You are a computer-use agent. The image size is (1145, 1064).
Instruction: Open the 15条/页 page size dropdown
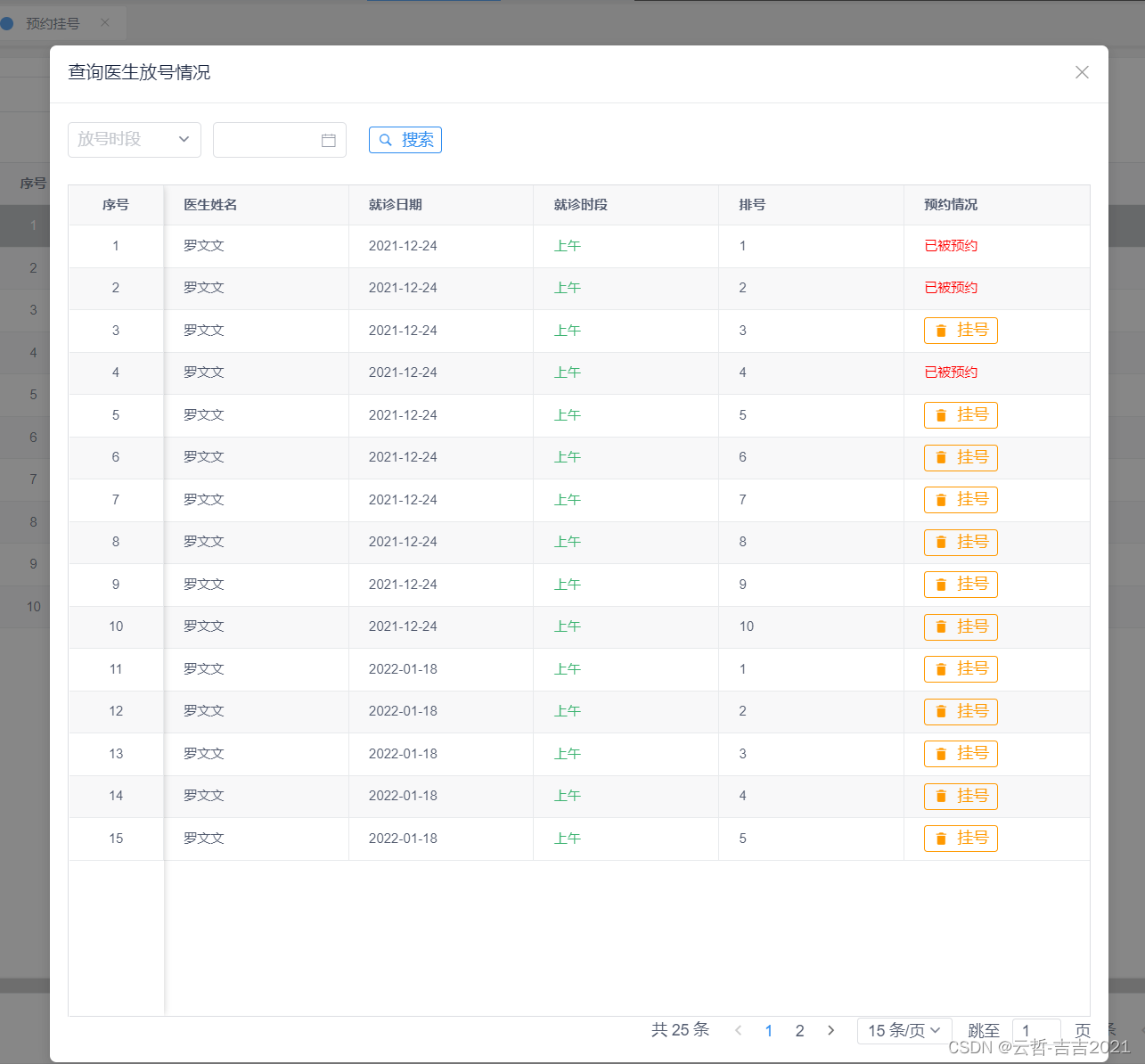[x=904, y=1031]
